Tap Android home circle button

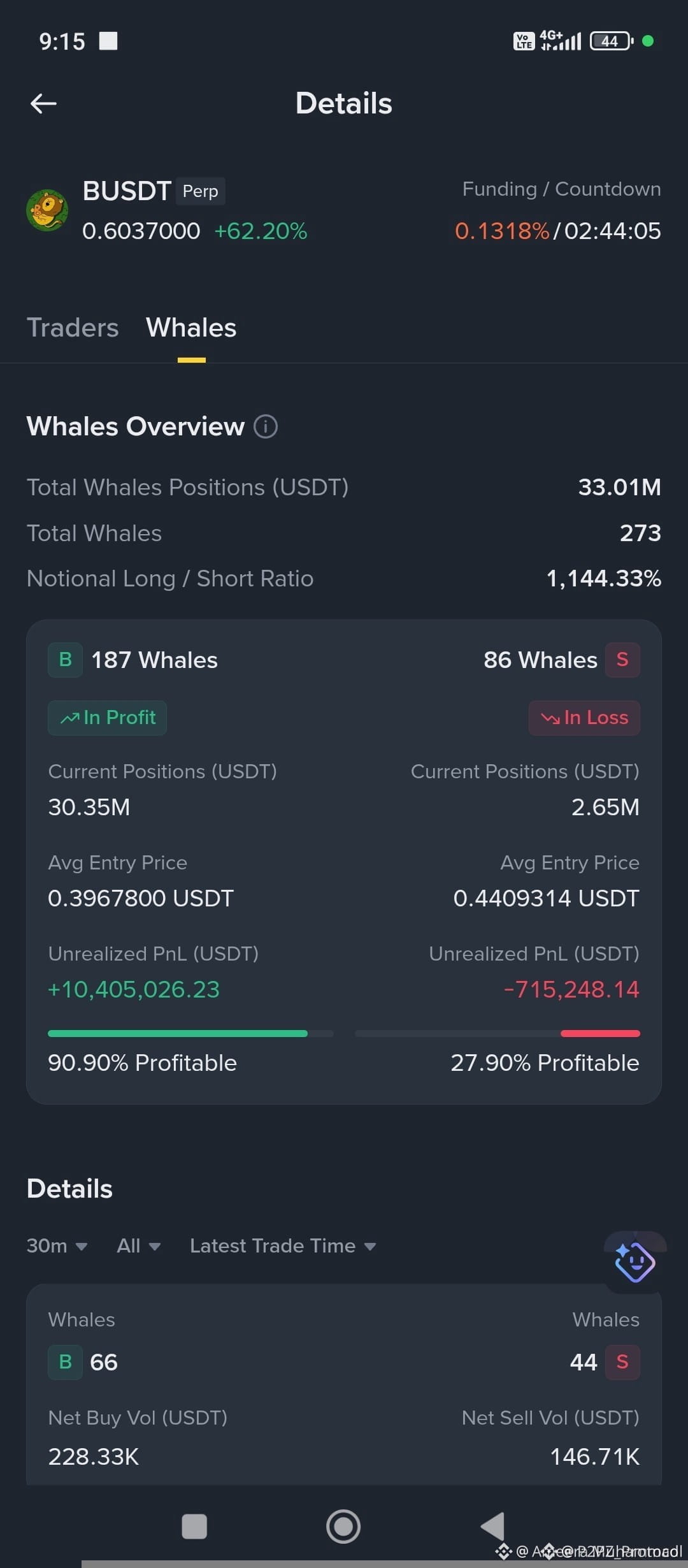point(343,1527)
